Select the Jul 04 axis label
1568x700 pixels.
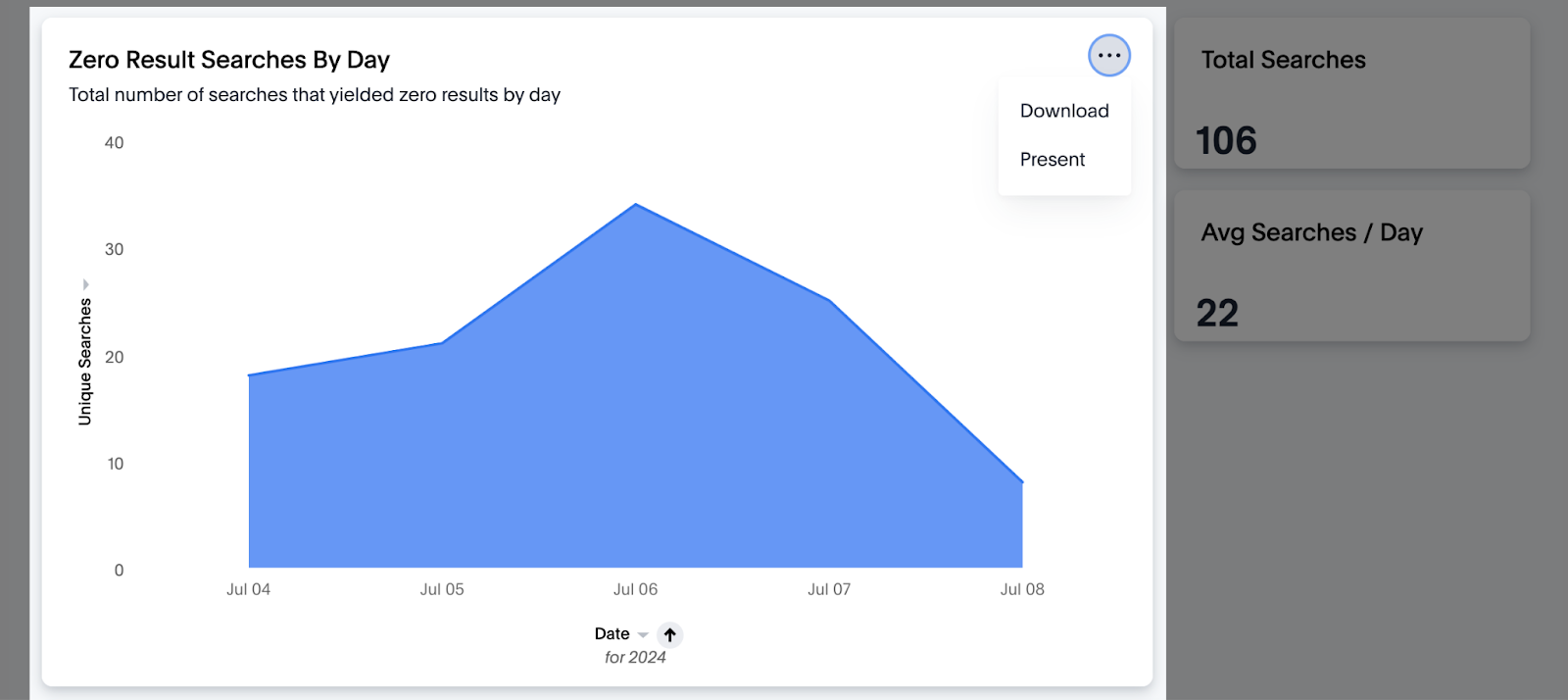pos(248,589)
